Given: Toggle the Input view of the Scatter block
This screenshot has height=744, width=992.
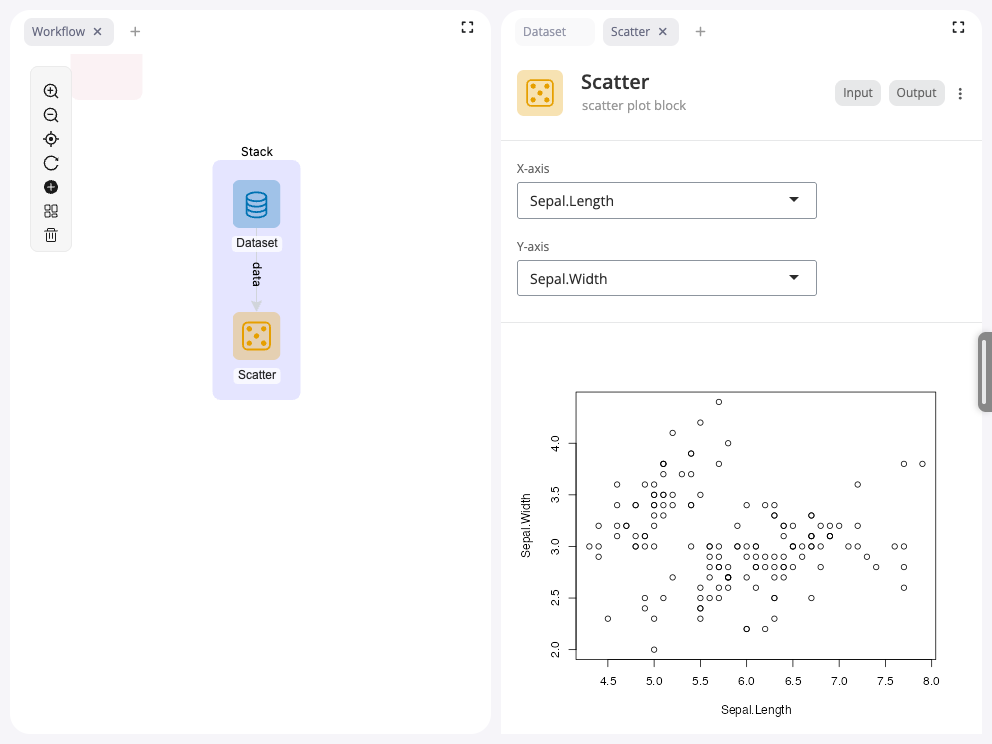Looking at the screenshot, I should pos(857,92).
